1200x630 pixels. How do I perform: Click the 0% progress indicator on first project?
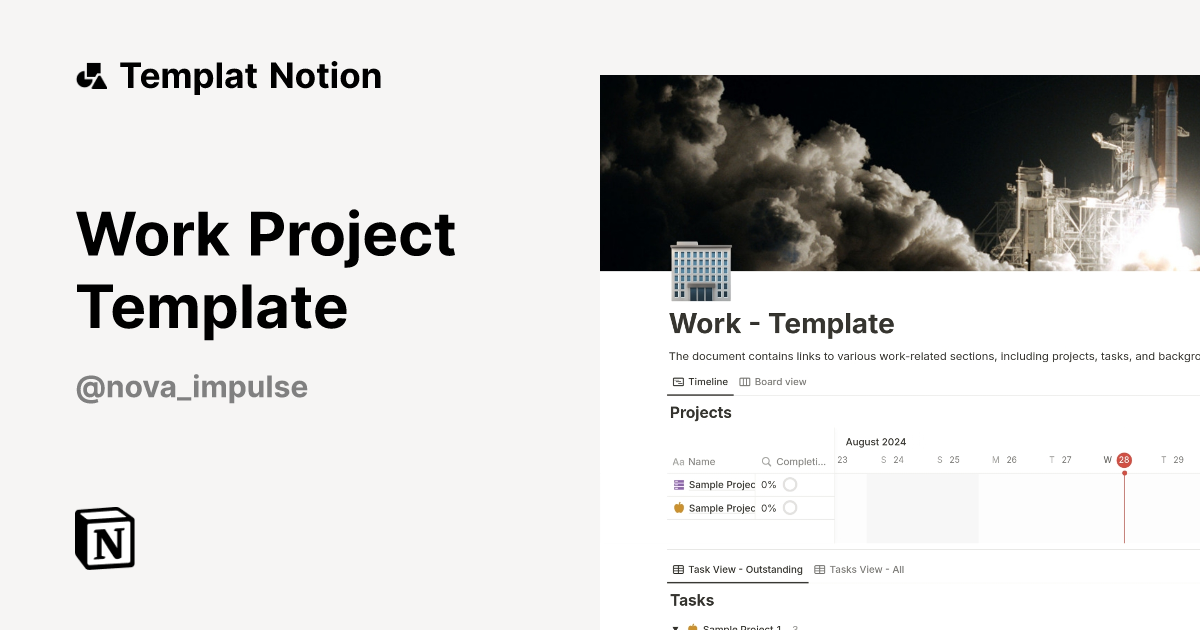768,484
